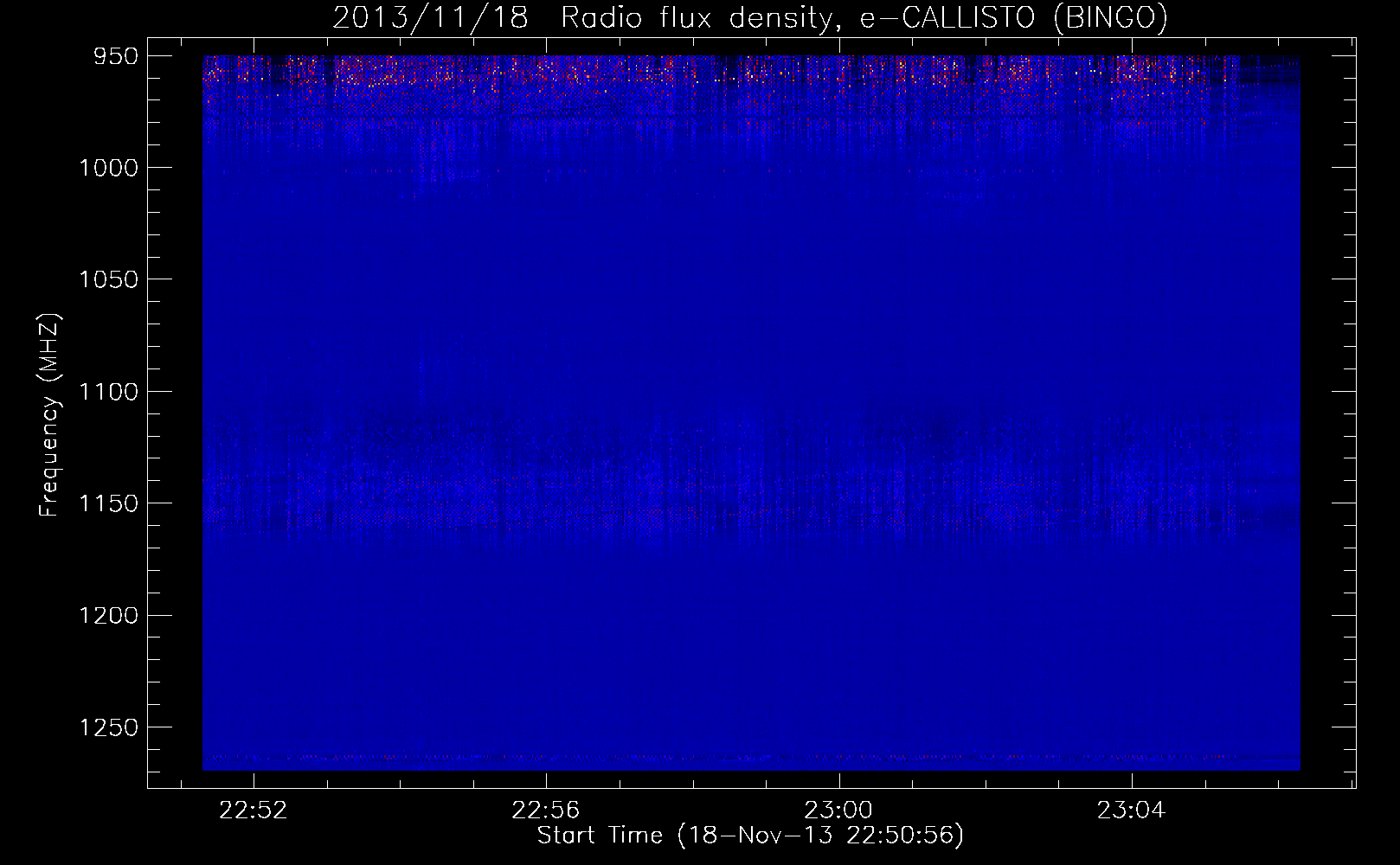
Task: Click the 1200 frequency tick label
Action: tap(108, 615)
